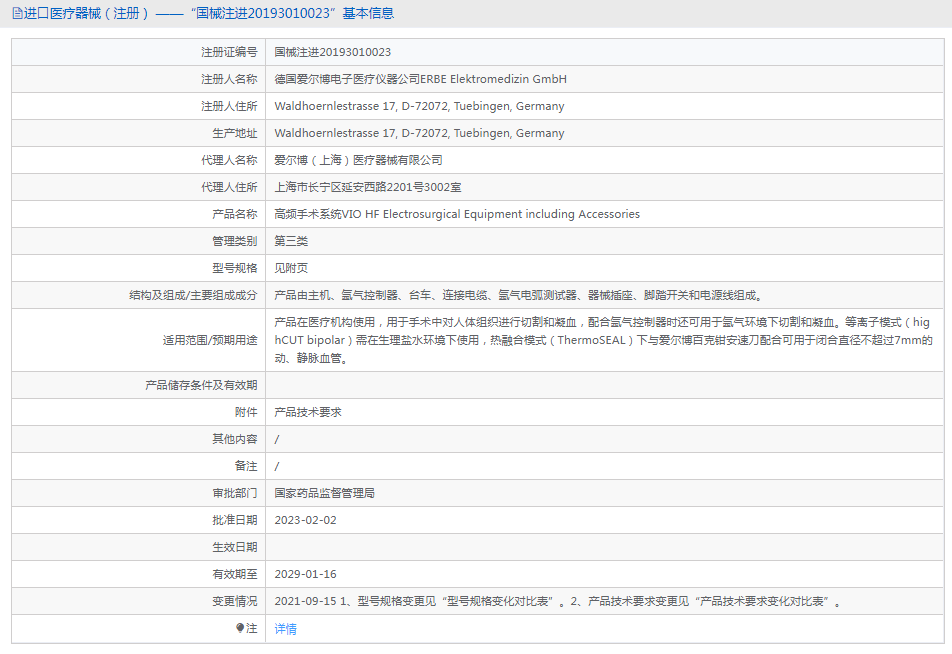Screen dimensions: 952x654
Task: Click the lightbulb icon beside 注
Action: pyautogui.click(x=240, y=628)
